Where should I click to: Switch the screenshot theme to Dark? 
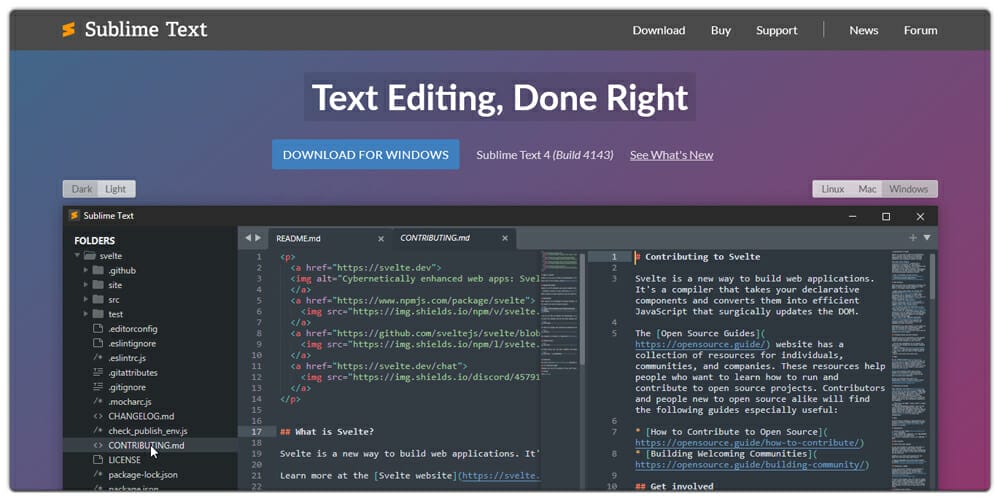(82, 189)
